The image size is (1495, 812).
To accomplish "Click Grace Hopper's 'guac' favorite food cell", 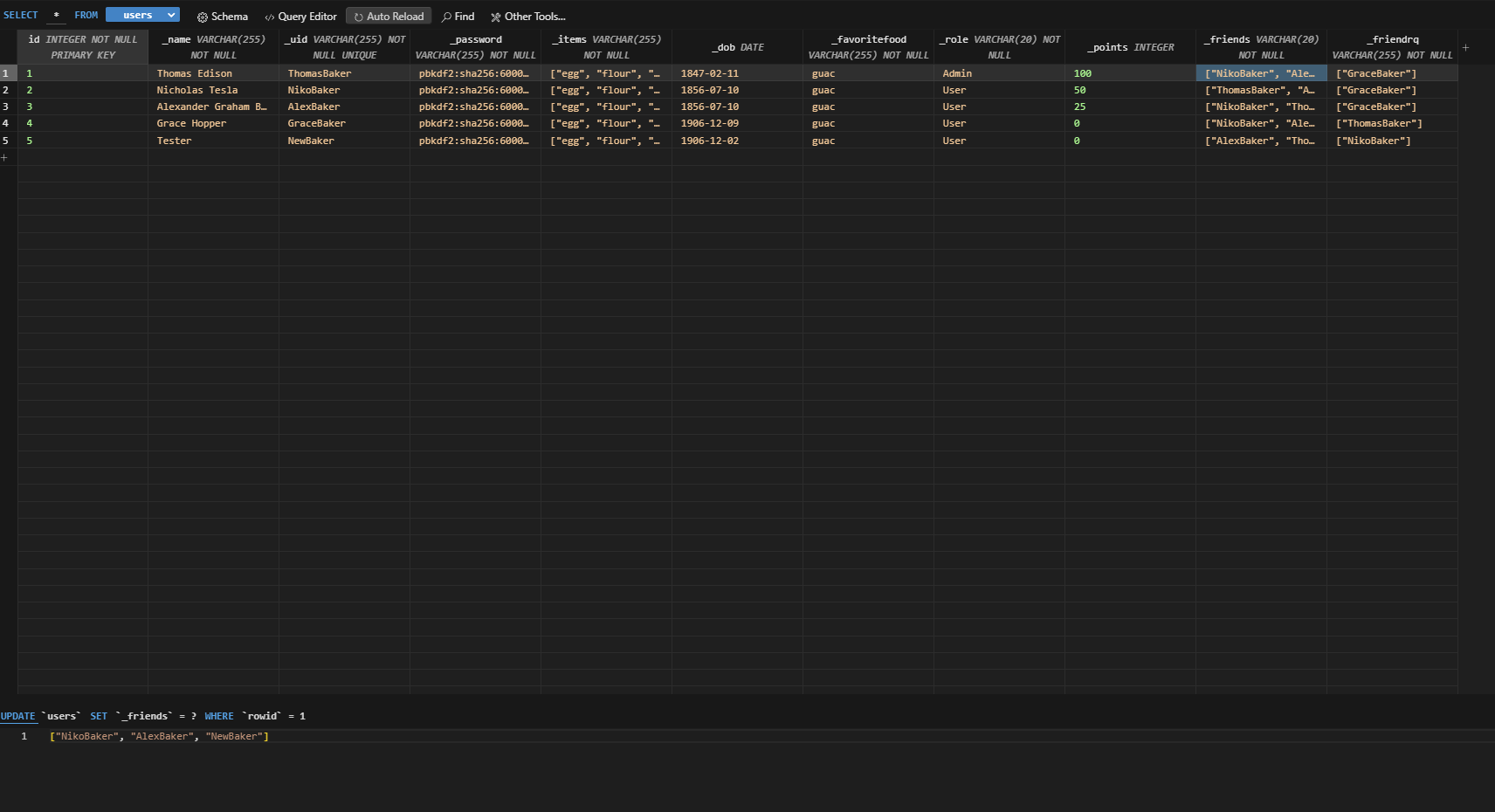I will click(x=869, y=123).
